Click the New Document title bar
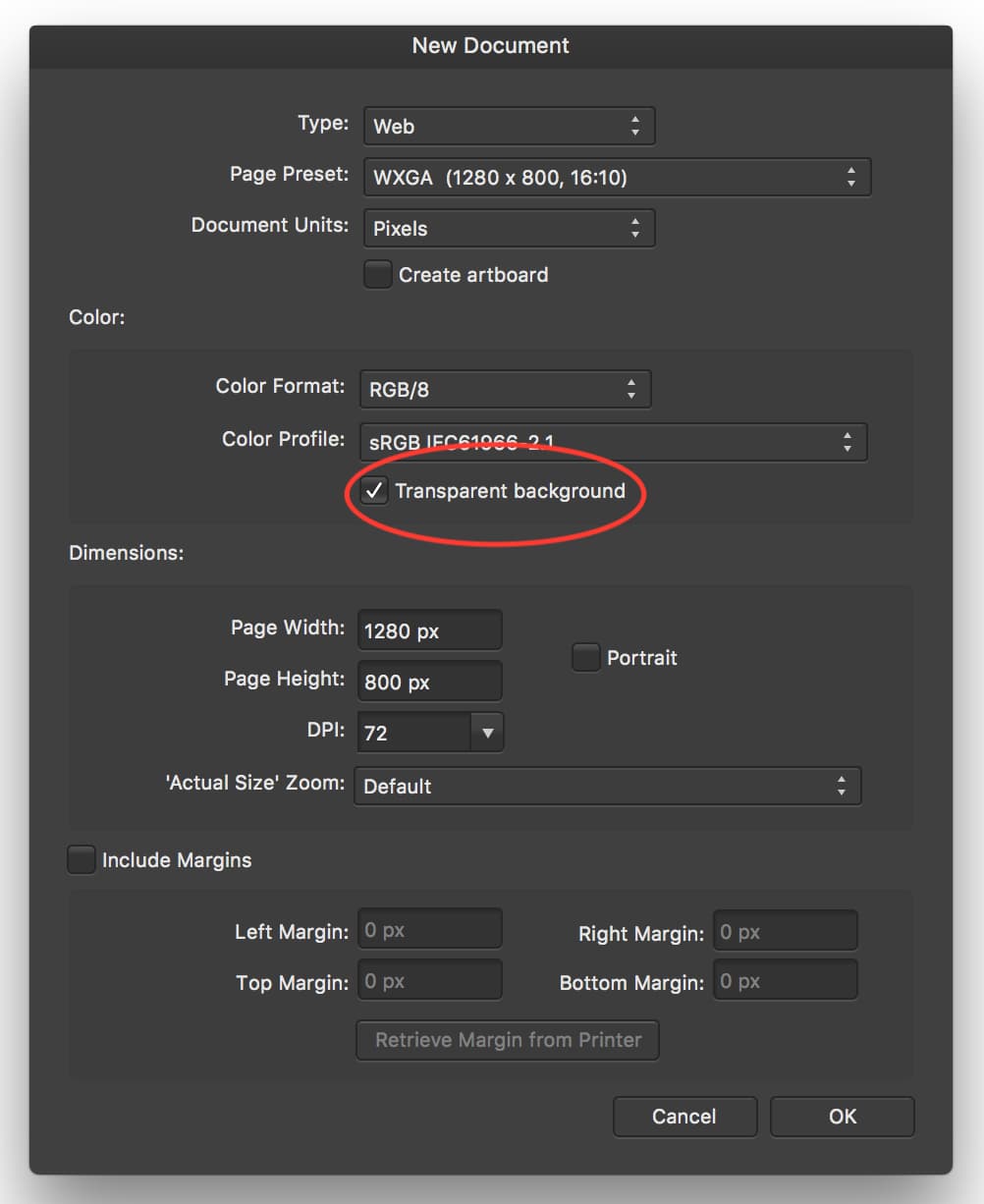The width and height of the screenshot is (984, 1204). click(491, 45)
